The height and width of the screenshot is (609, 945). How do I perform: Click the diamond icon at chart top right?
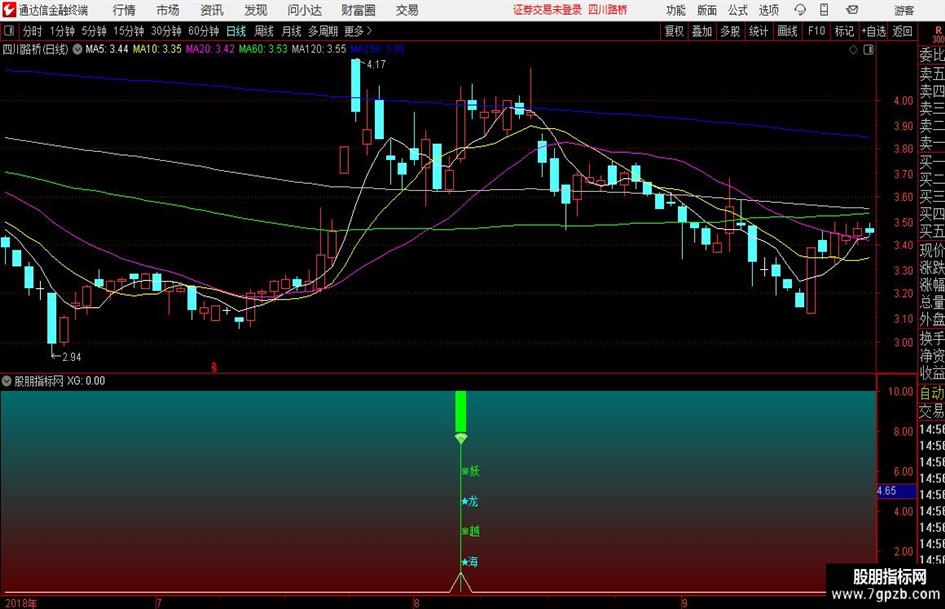(x=853, y=49)
